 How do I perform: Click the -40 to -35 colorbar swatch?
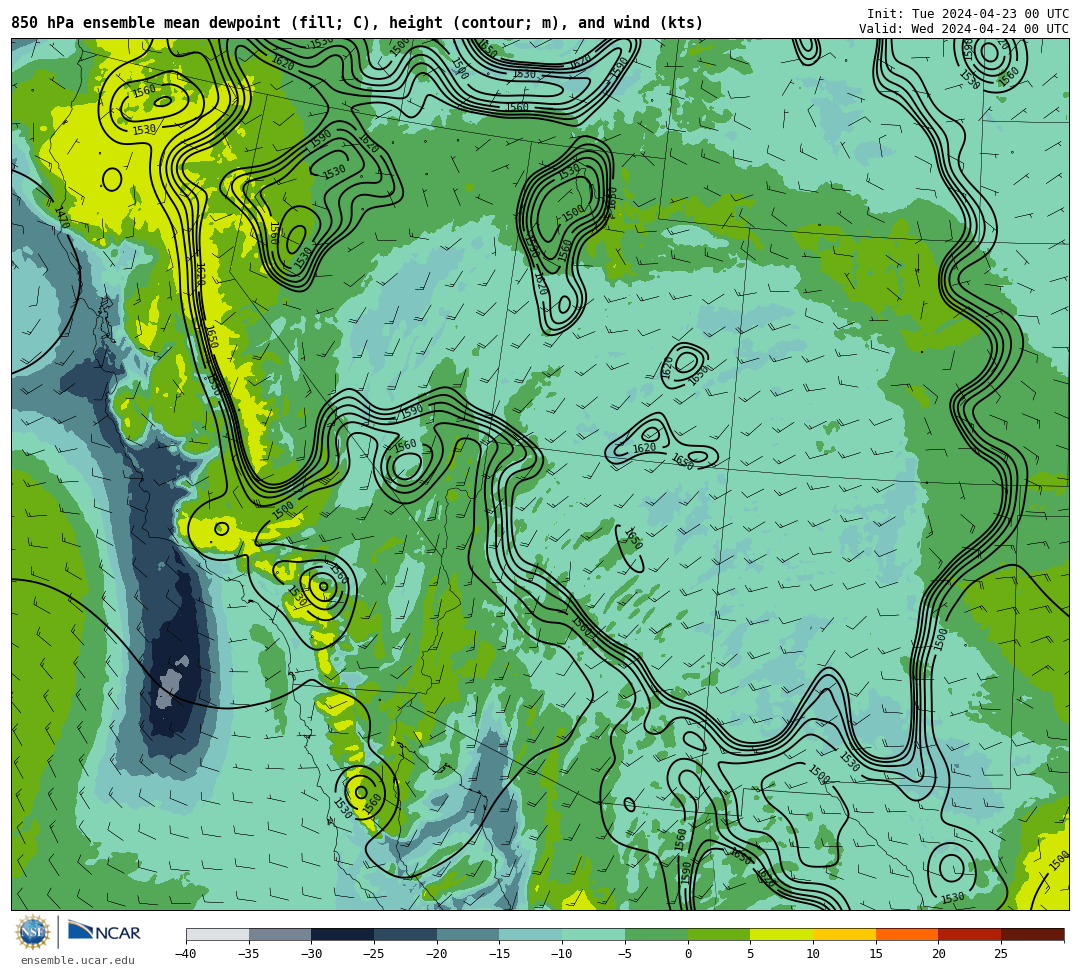coord(218,934)
